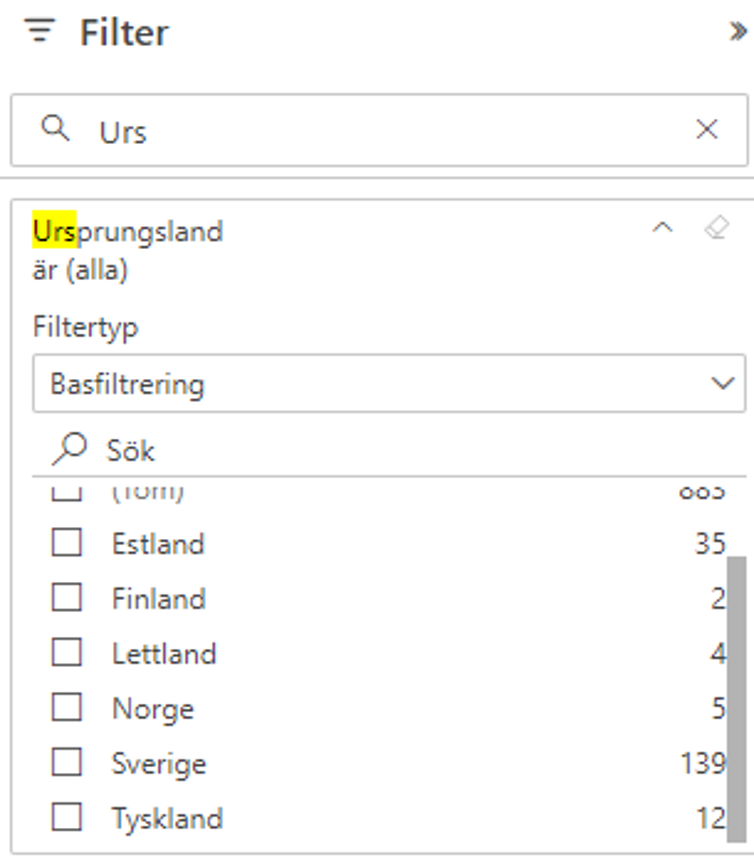Select the Norge checkbox
The width and height of the screenshot is (754, 862).
(x=67, y=707)
